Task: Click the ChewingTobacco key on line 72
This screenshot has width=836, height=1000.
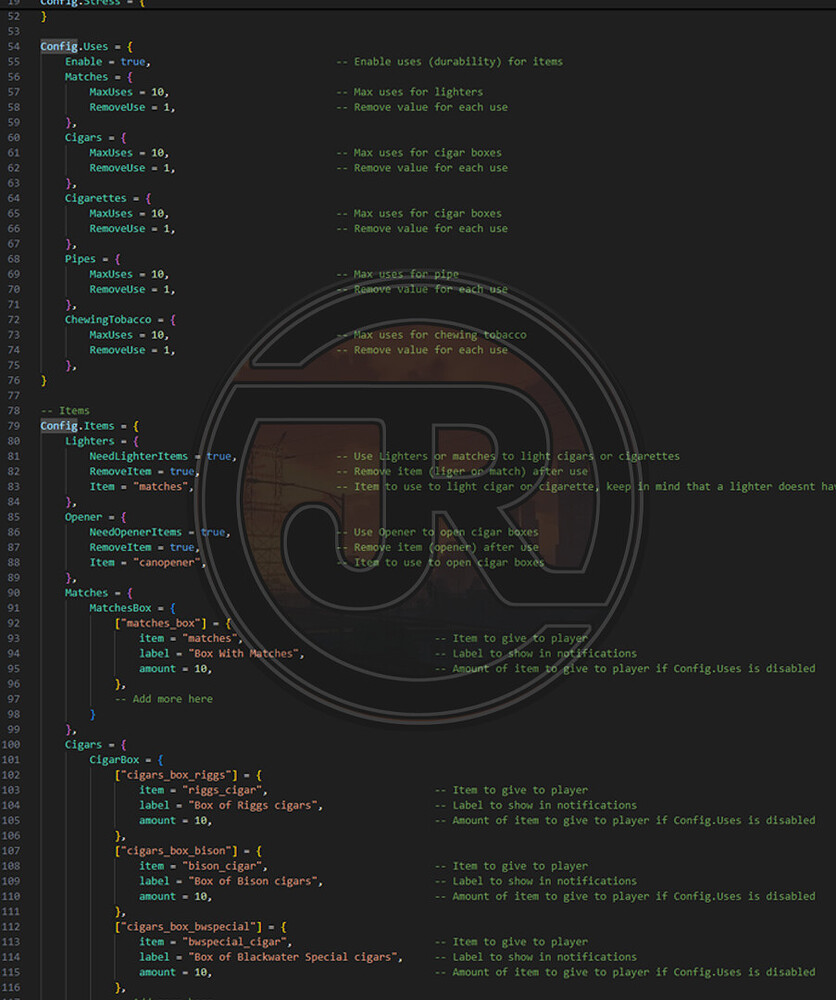Action: 108,320
